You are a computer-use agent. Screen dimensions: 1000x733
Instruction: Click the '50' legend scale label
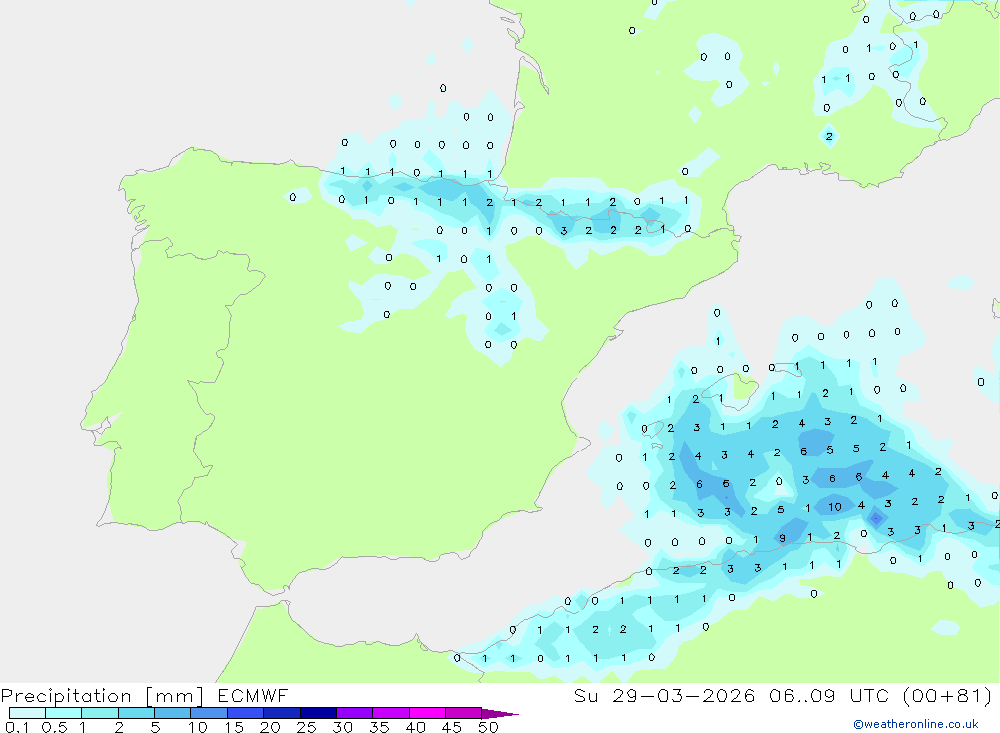(x=488, y=727)
